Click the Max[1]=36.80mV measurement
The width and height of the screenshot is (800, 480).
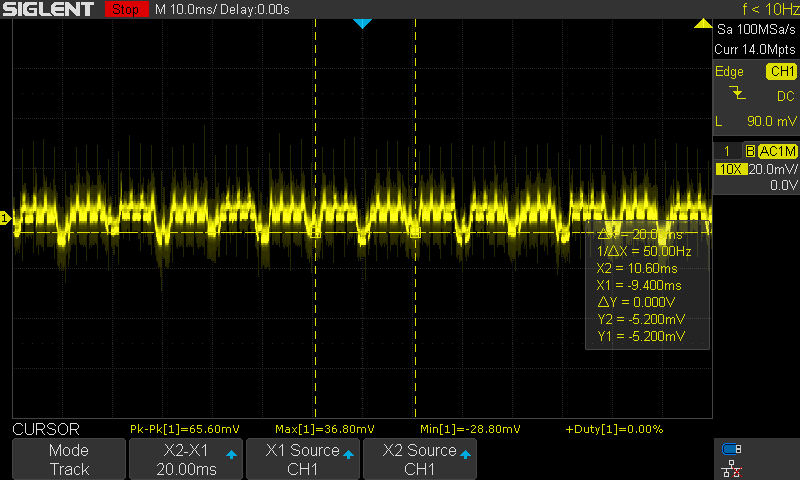click(324, 429)
